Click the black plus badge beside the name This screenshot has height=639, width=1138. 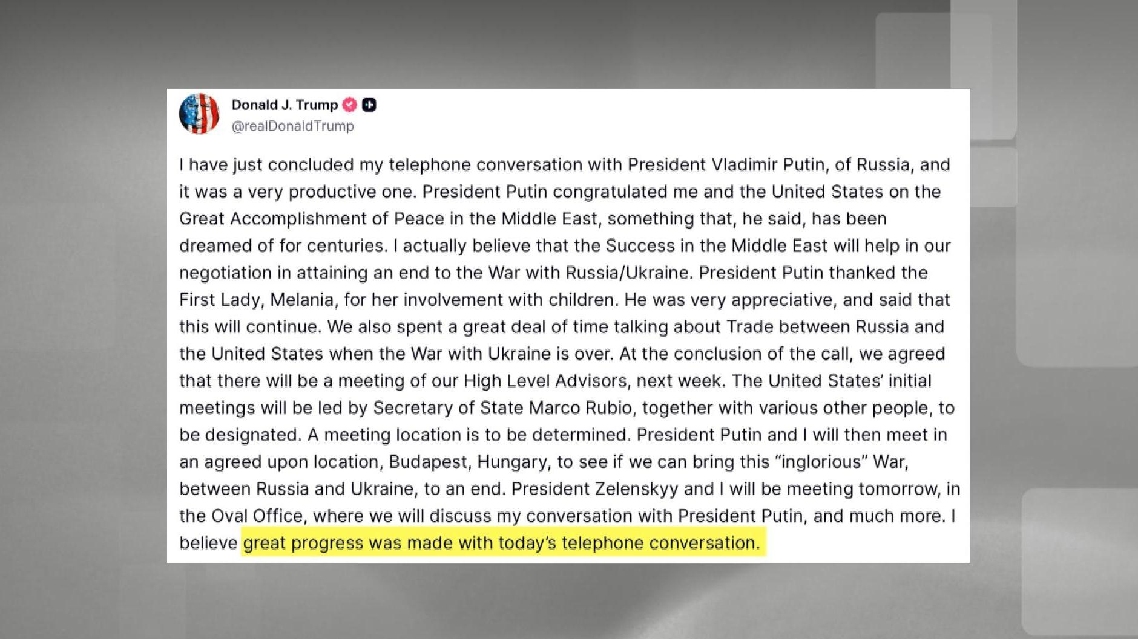[x=369, y=105]
